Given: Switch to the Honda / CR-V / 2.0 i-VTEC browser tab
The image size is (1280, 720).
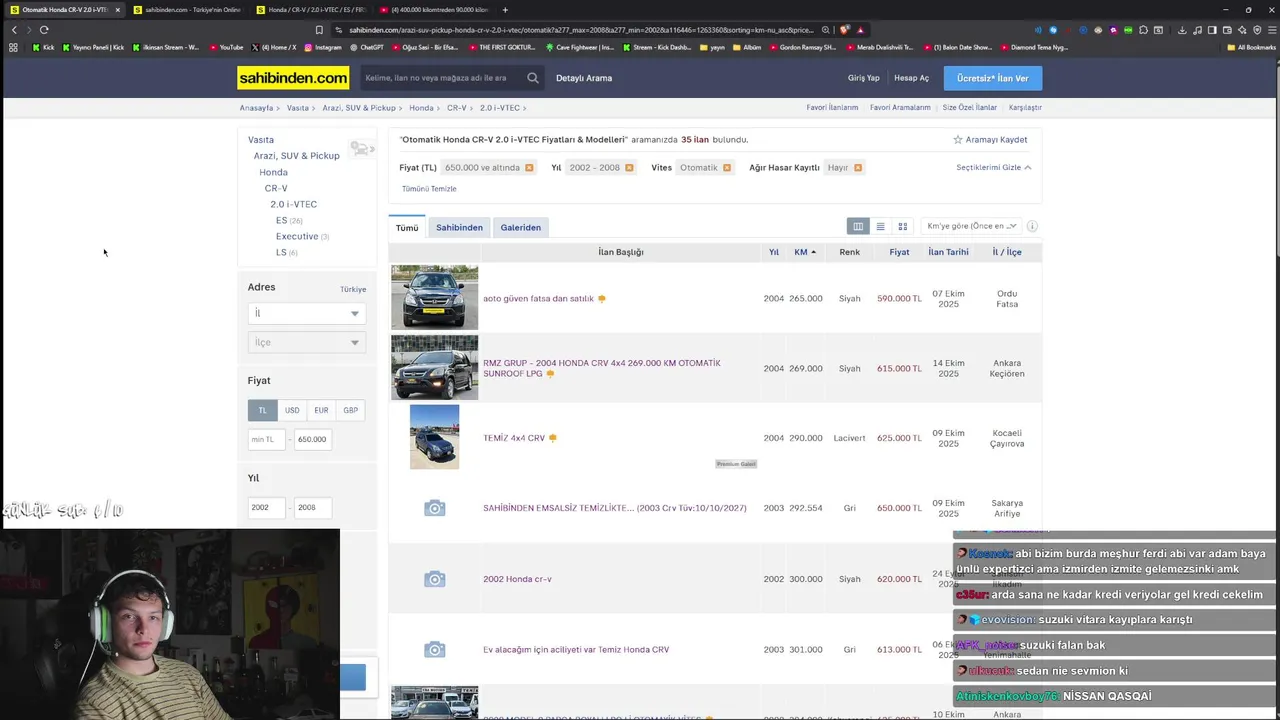Looking at the screenshot, I should [x=310, y=10].
